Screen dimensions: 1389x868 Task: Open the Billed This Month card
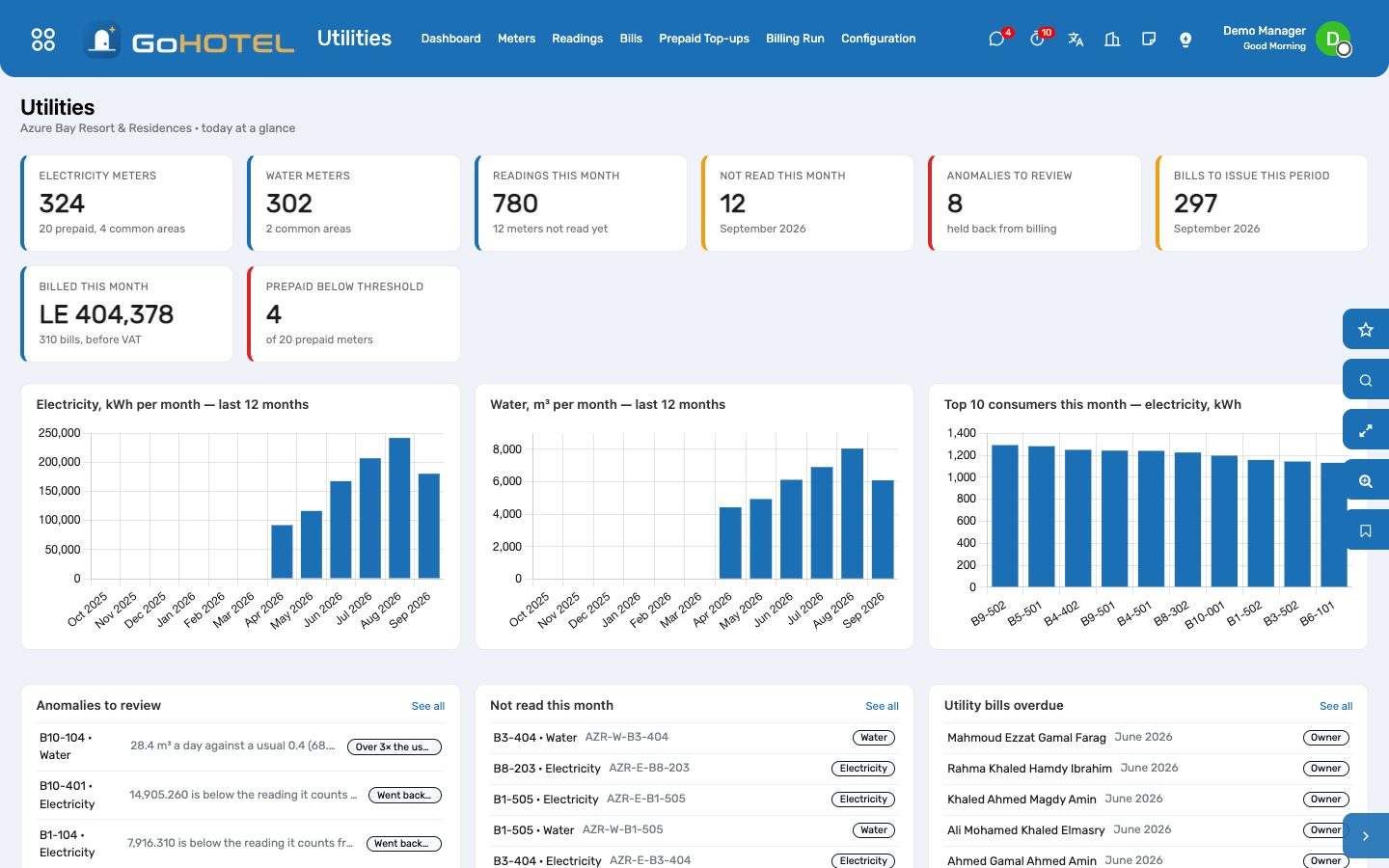click(127, 314)
